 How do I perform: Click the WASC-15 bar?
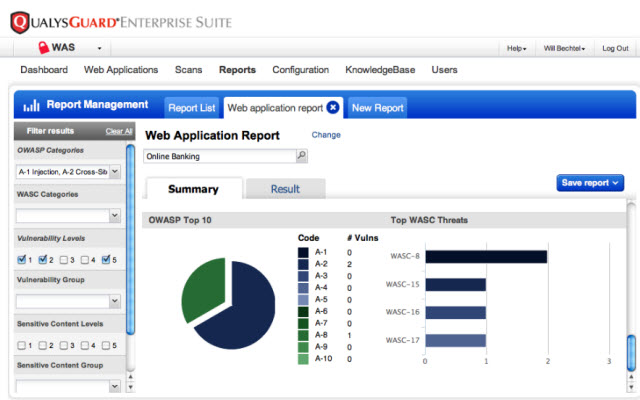pos(456,284)
